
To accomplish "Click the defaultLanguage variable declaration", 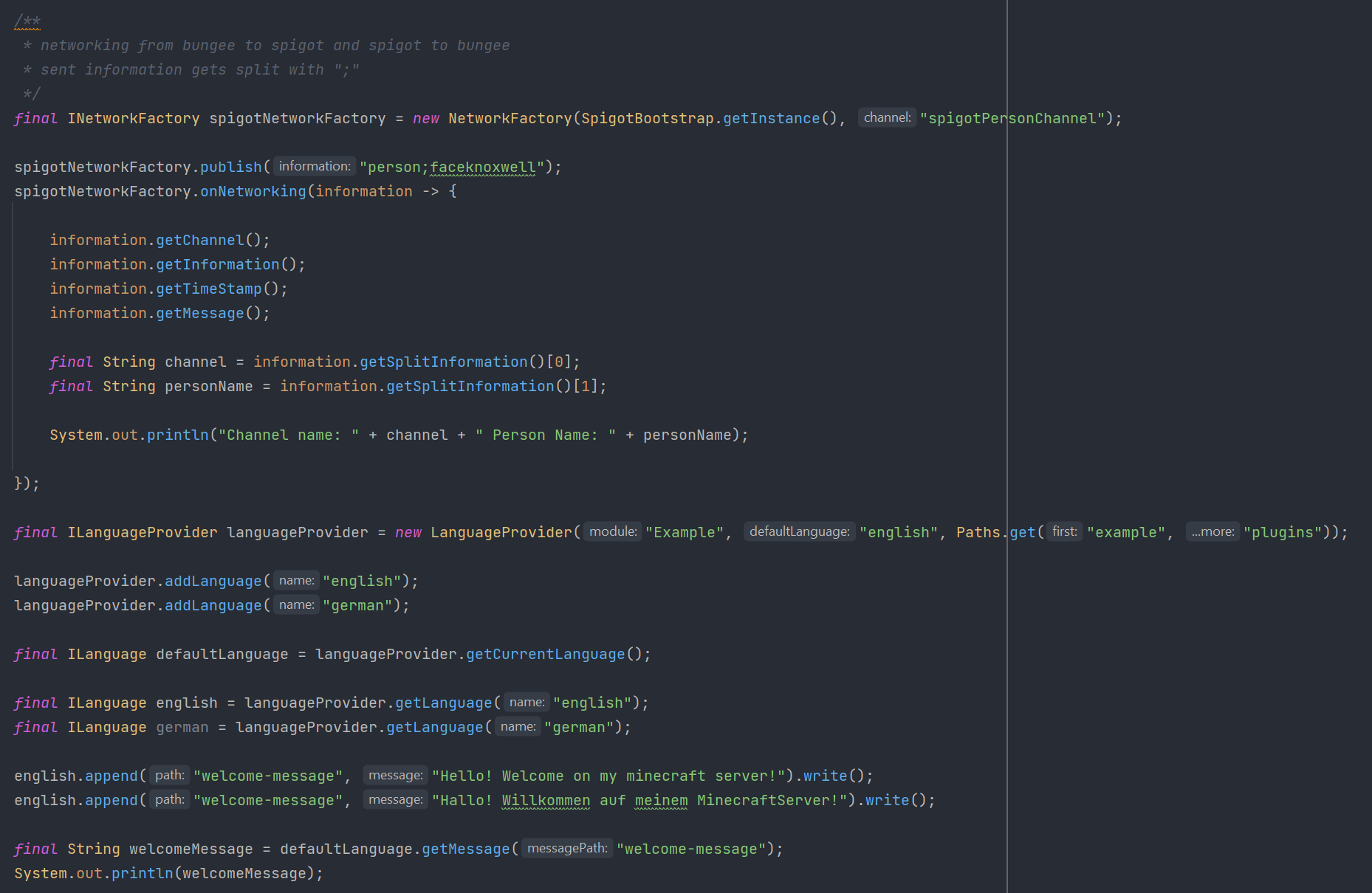I will point(222,654).
